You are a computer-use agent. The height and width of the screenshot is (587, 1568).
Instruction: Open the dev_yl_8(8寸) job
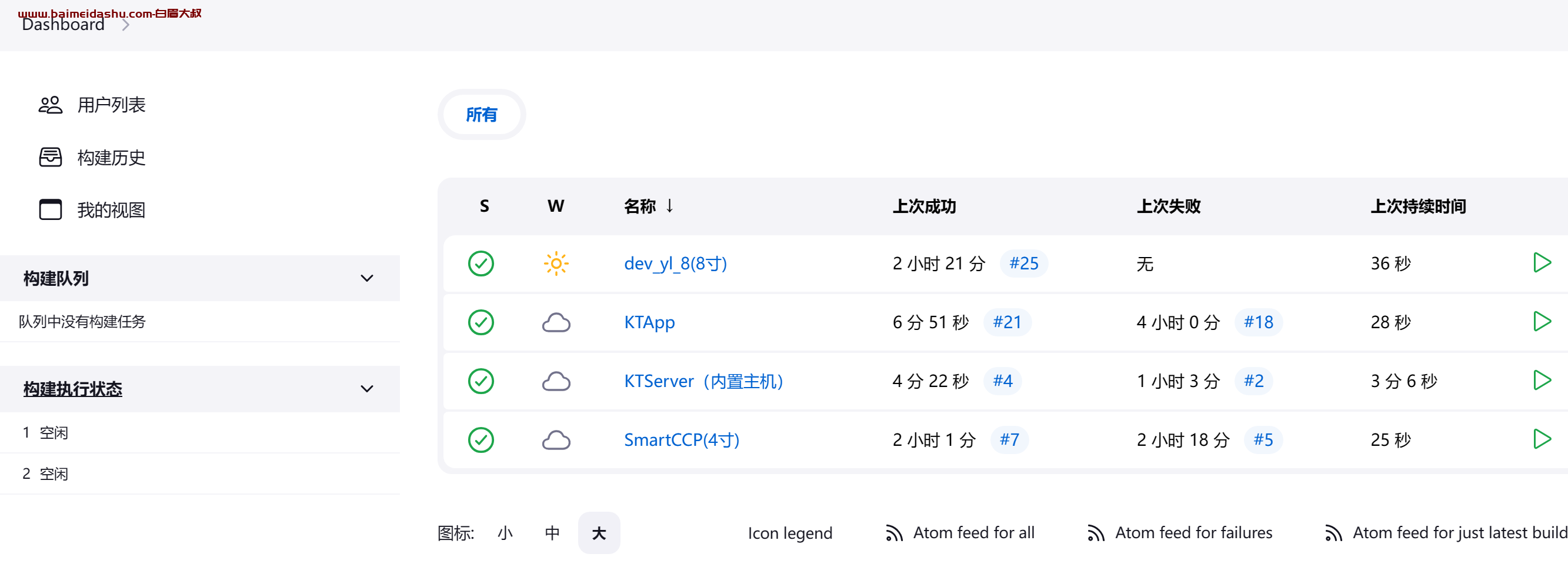click(x=676, y=264)
